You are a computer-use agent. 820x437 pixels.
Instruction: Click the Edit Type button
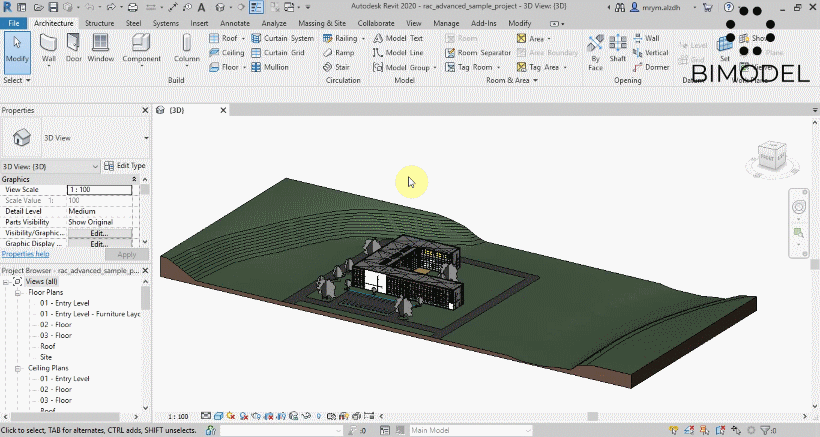[x=125, y=166]
